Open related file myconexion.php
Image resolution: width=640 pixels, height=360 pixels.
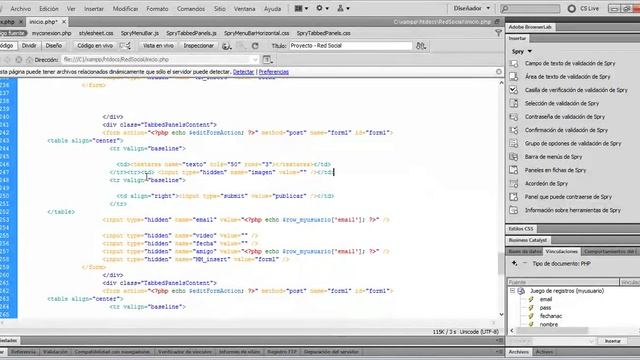pyautogui.click(x=51, y=33)
